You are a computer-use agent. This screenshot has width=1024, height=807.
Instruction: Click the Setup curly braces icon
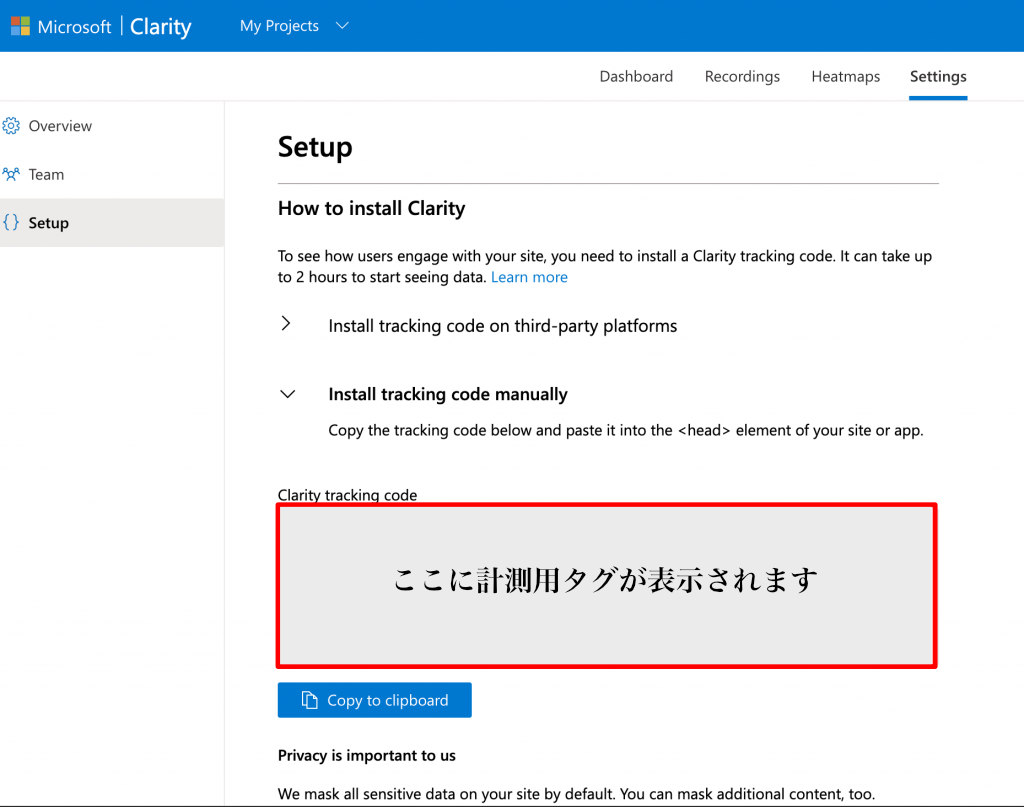tap(11, 223)
